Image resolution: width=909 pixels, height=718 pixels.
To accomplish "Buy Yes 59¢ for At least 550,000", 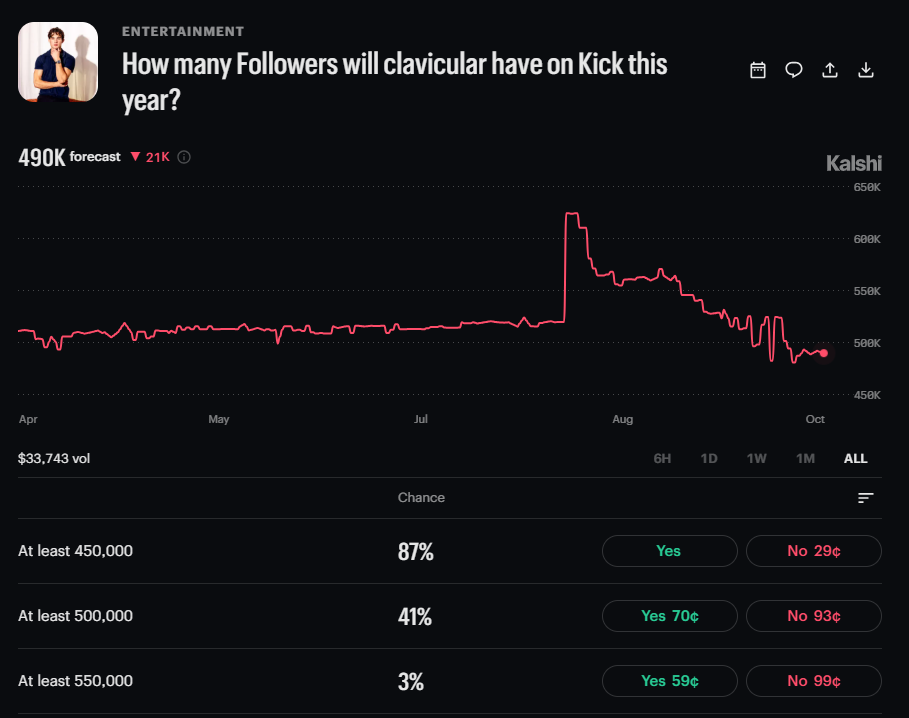I will coord(670,681).
